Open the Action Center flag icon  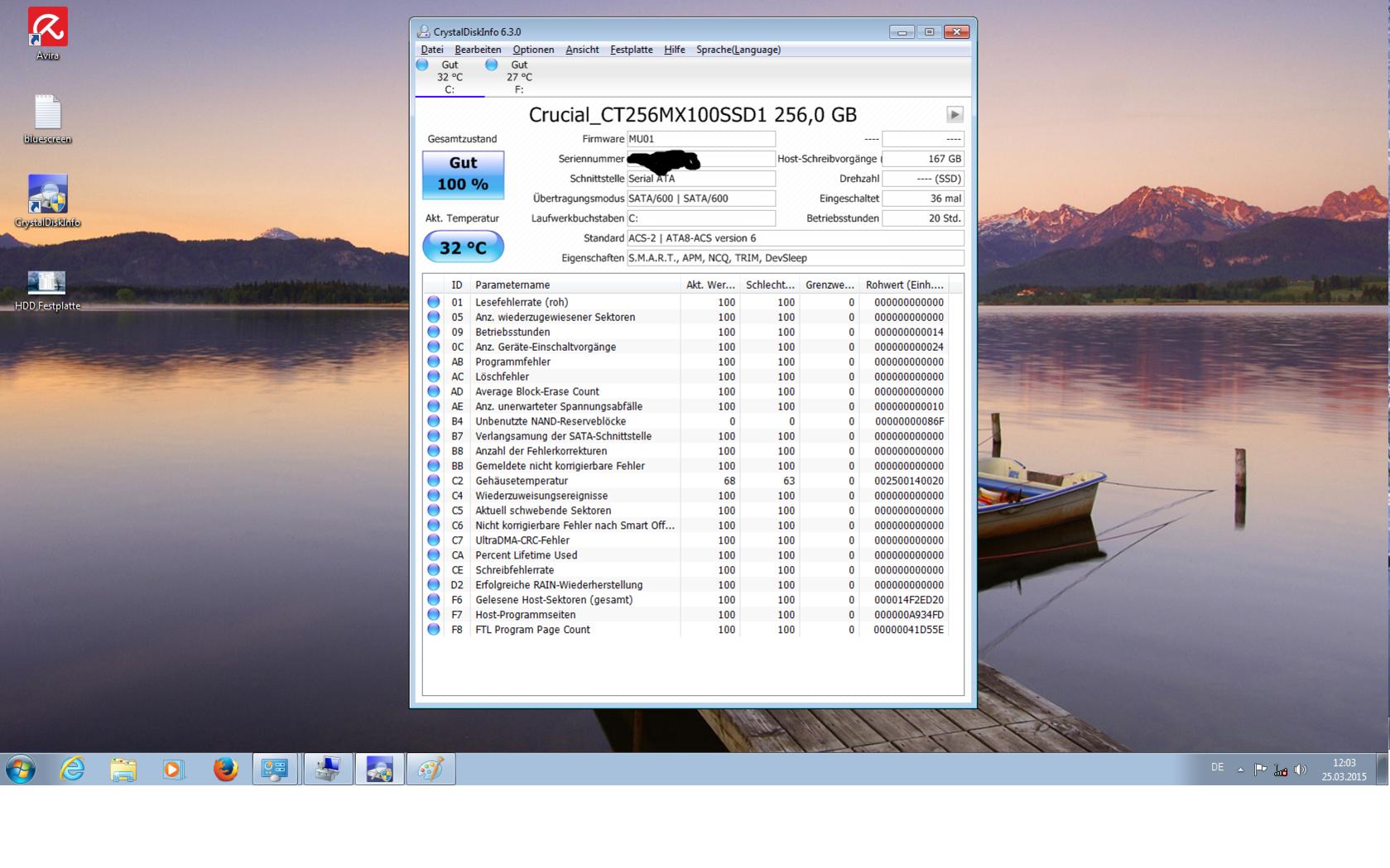pyautogui.click(x=1260, y=770)
